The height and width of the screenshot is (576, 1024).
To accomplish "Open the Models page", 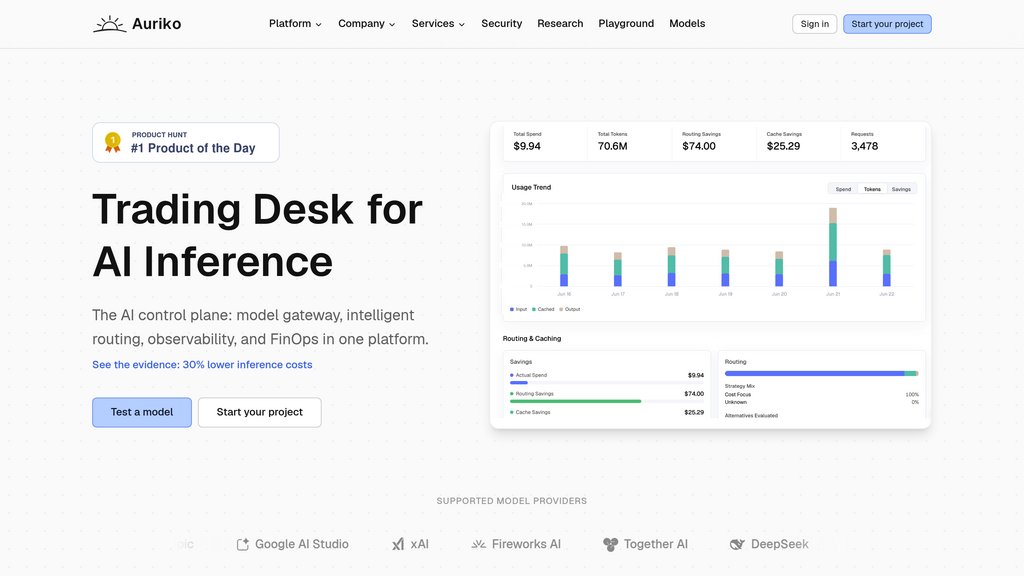I will 687,24.
